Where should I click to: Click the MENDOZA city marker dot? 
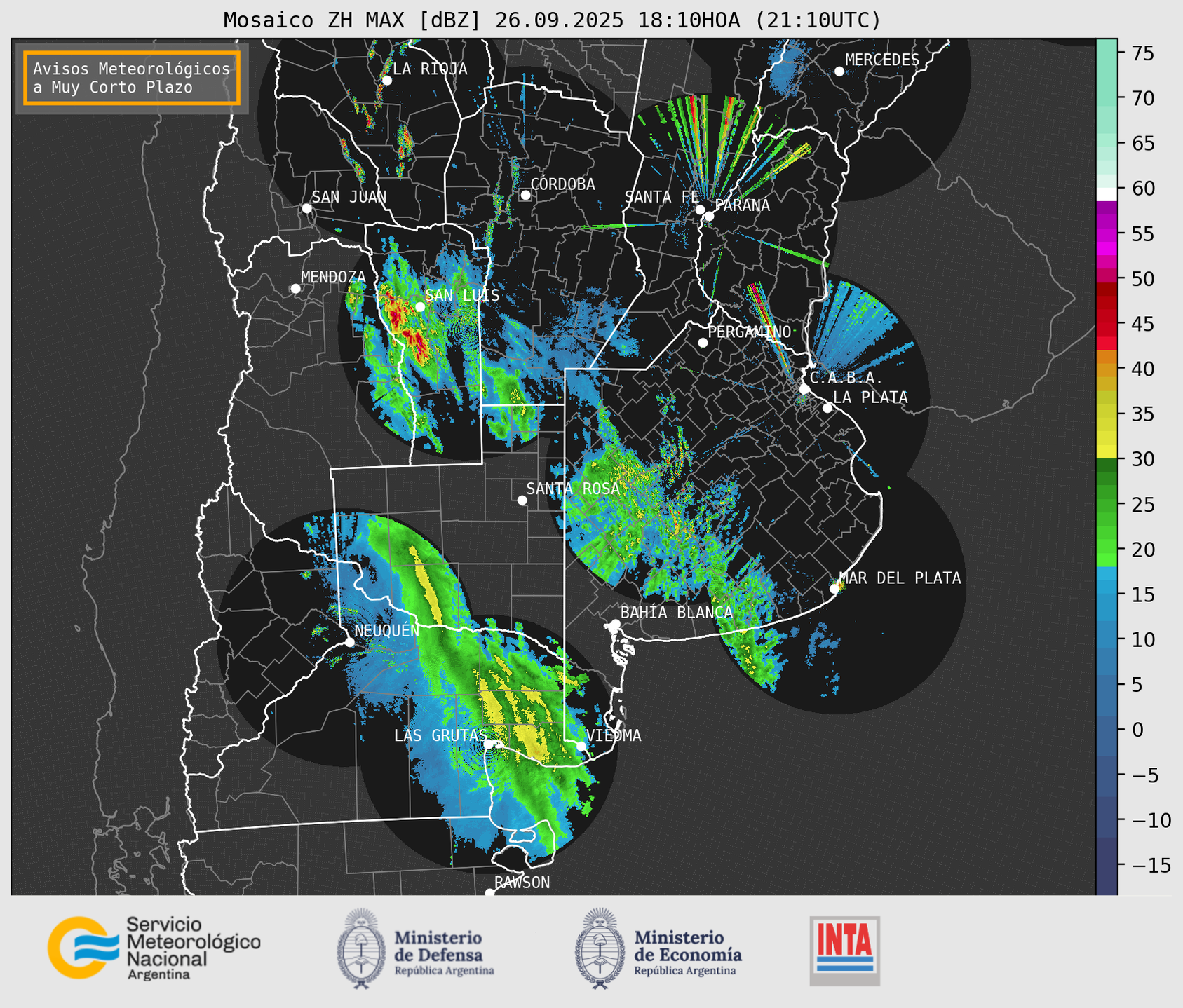295,289
